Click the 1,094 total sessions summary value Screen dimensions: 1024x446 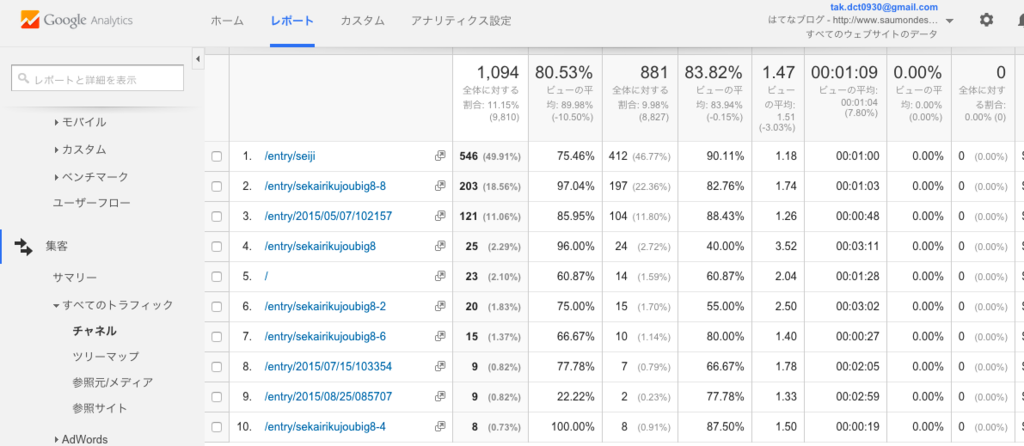point(498,72)
